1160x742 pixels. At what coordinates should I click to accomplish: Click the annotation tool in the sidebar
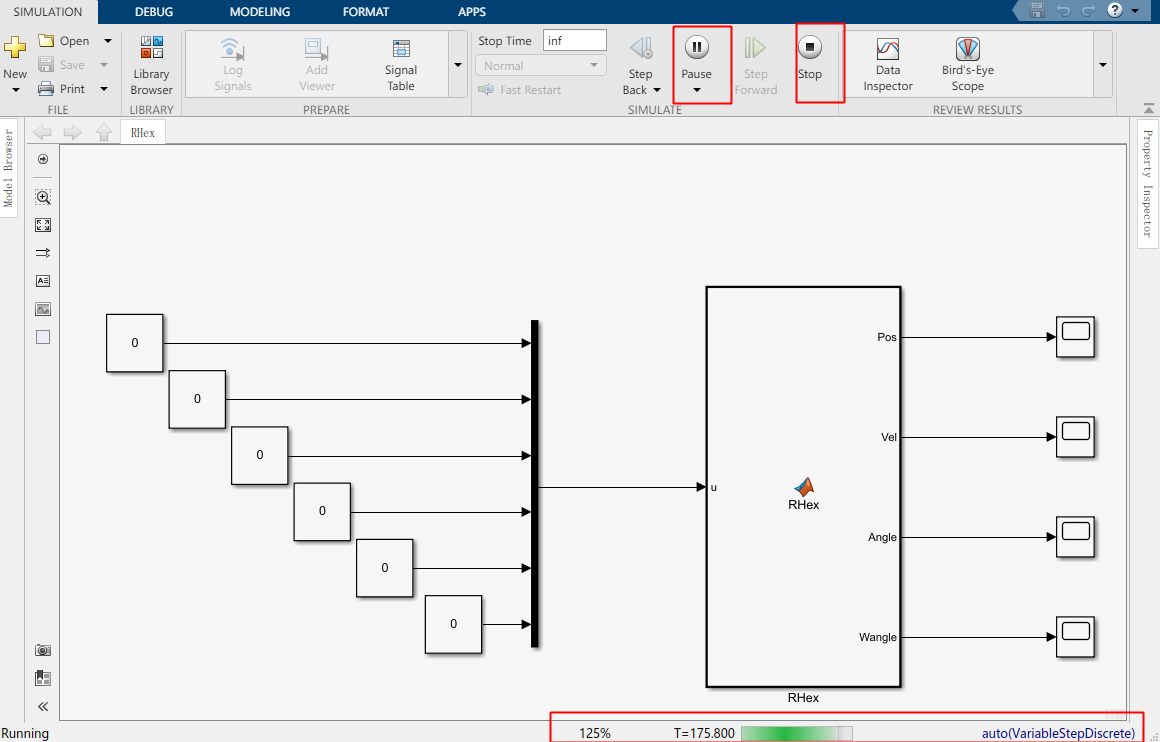[42, 281]
